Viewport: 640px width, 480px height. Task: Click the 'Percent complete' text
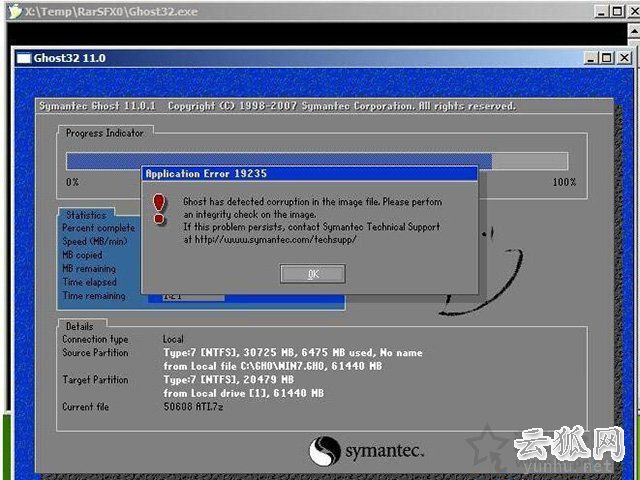[x=98, y=228]
